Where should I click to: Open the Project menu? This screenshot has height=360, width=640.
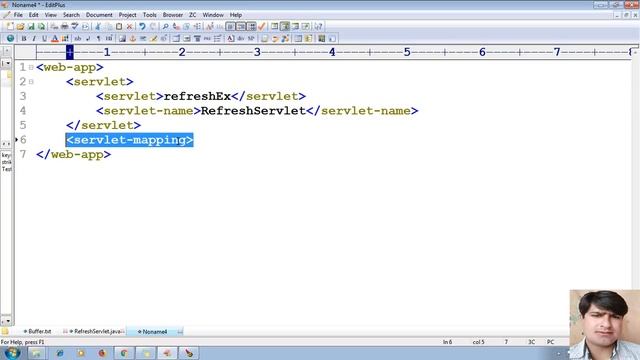click(x=127, y=15)
